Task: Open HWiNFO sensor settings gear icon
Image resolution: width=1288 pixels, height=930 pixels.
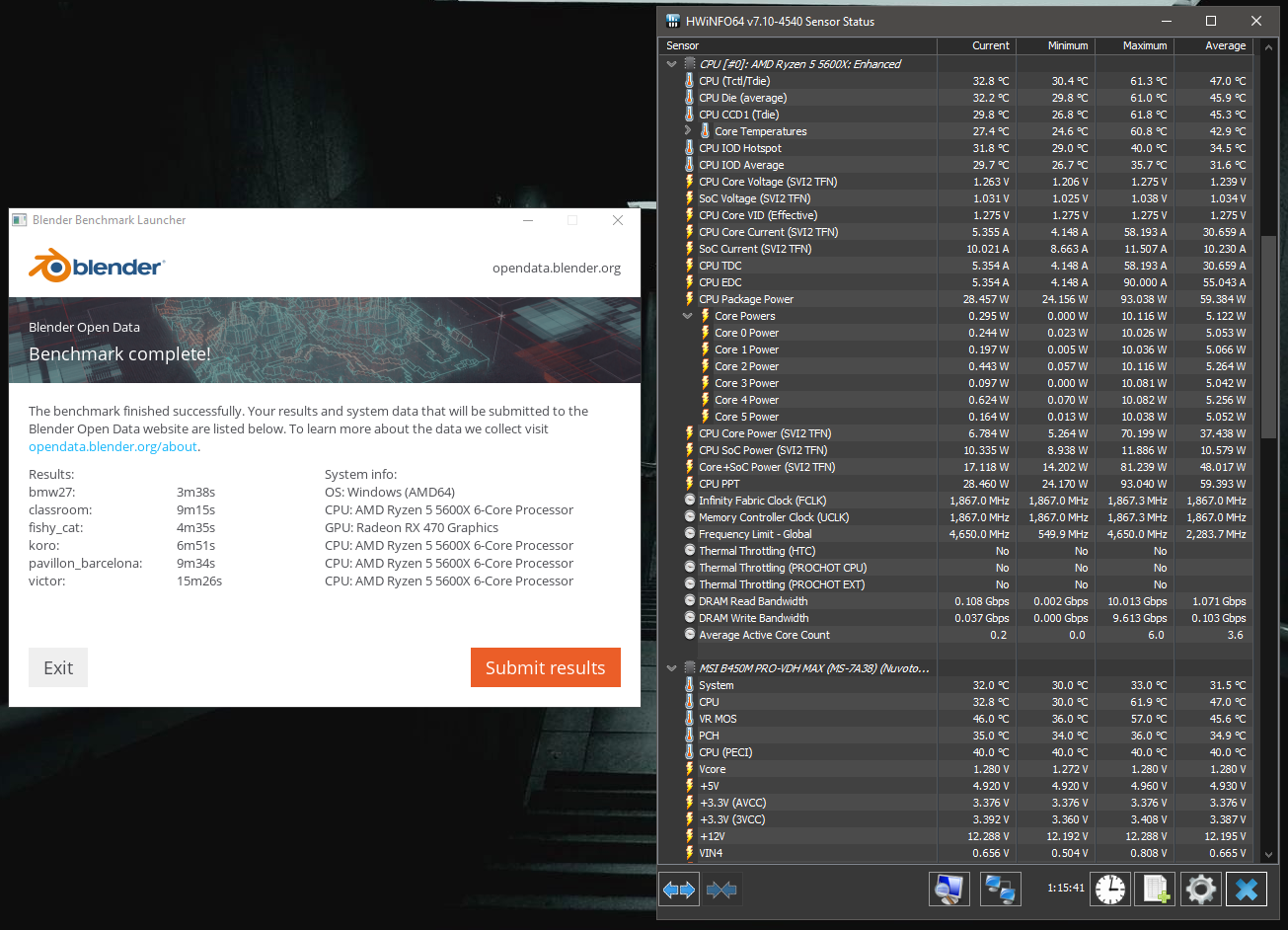Action: pyautogui.click(x=1200, y=890)
